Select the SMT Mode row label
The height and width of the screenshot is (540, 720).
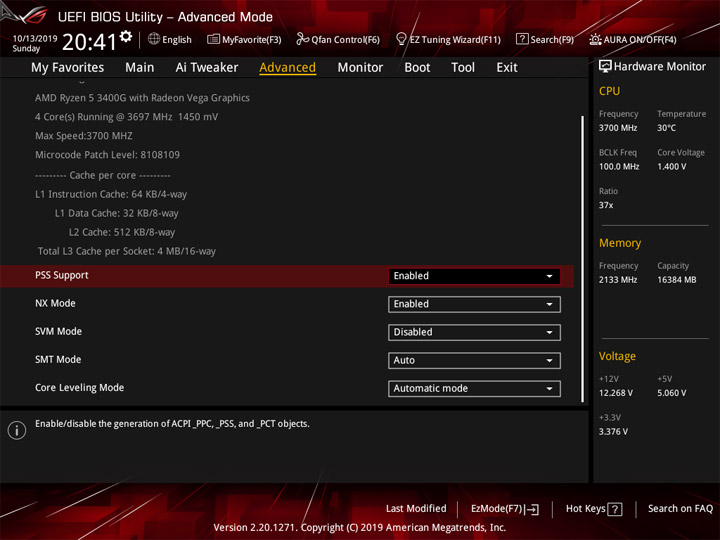click(x=58, y=360)
